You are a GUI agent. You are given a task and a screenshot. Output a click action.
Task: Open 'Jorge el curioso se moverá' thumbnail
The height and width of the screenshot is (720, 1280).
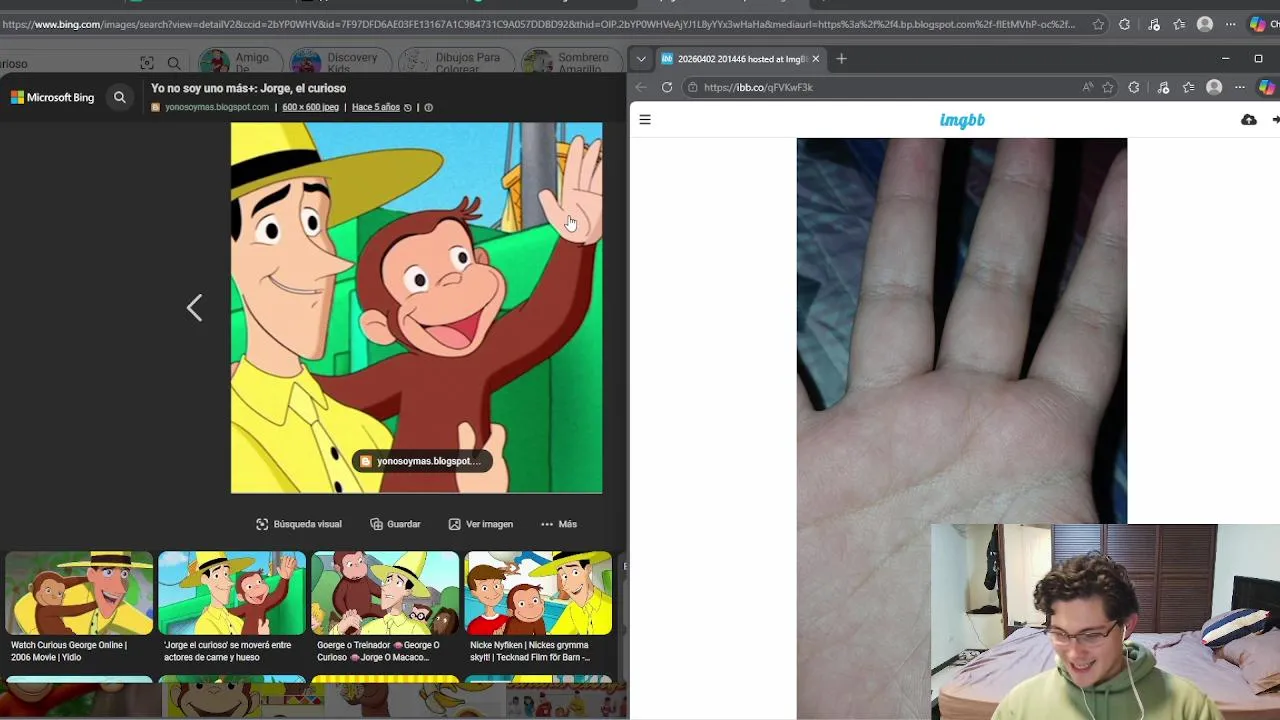[232, 593]
